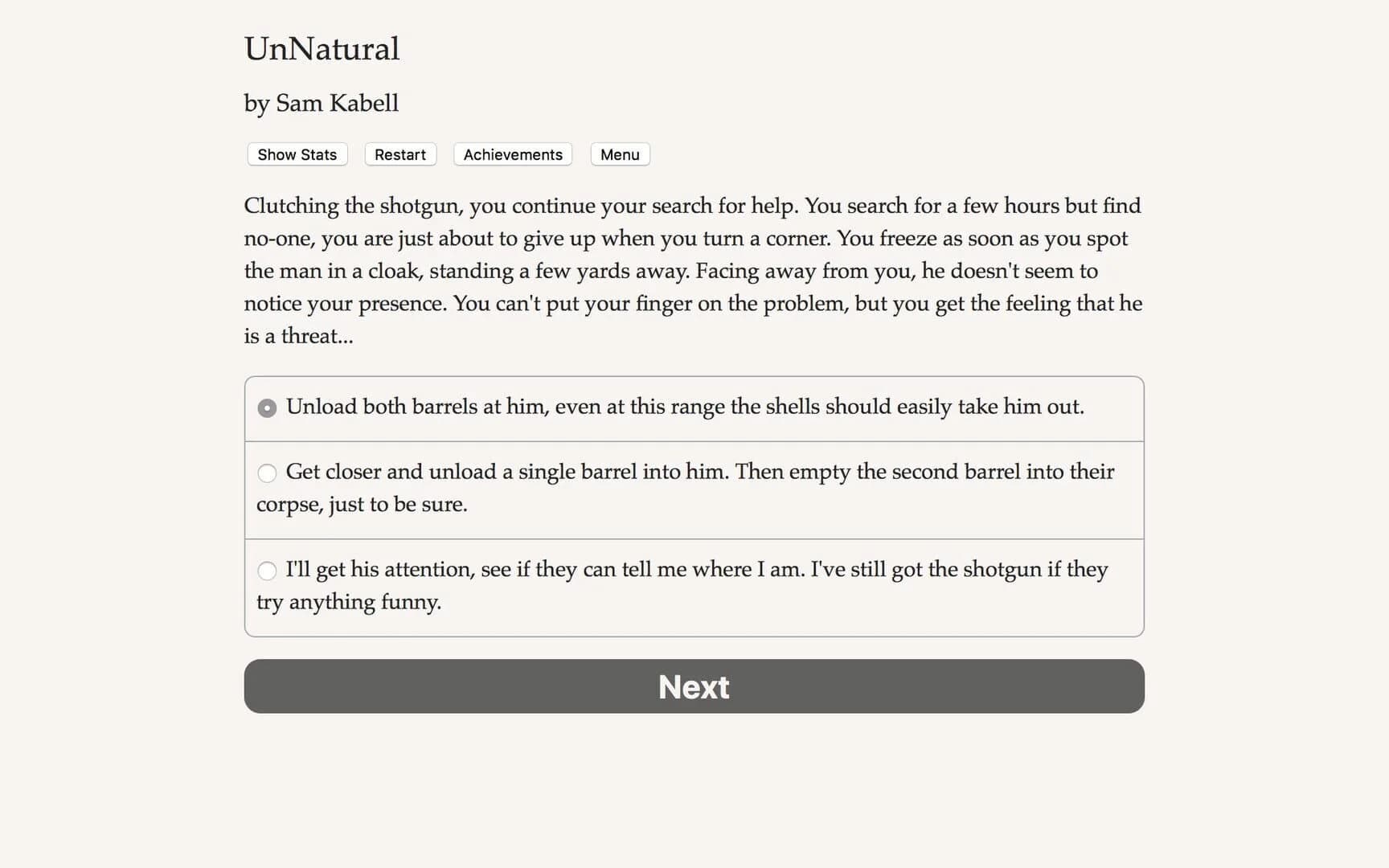1389x868 pixels.
Task: Click the first choice's text row
Action: pos(686,407)
